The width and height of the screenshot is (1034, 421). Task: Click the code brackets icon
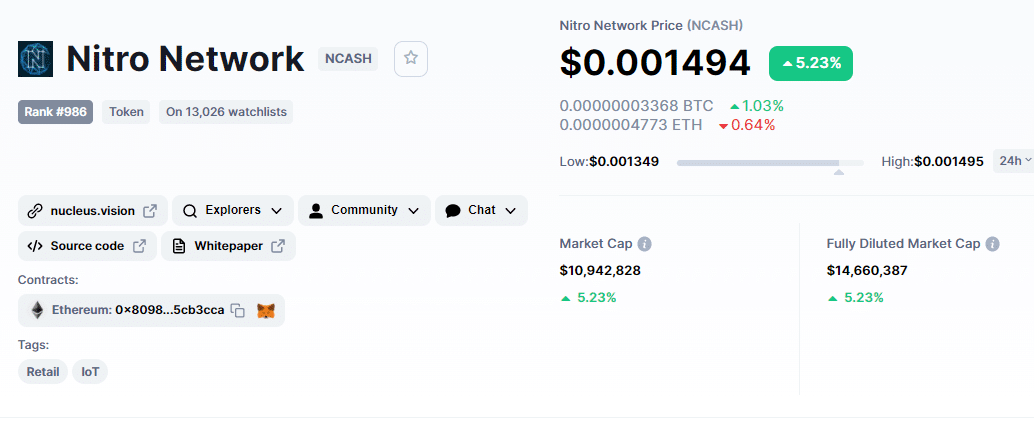tap(34, 246)
